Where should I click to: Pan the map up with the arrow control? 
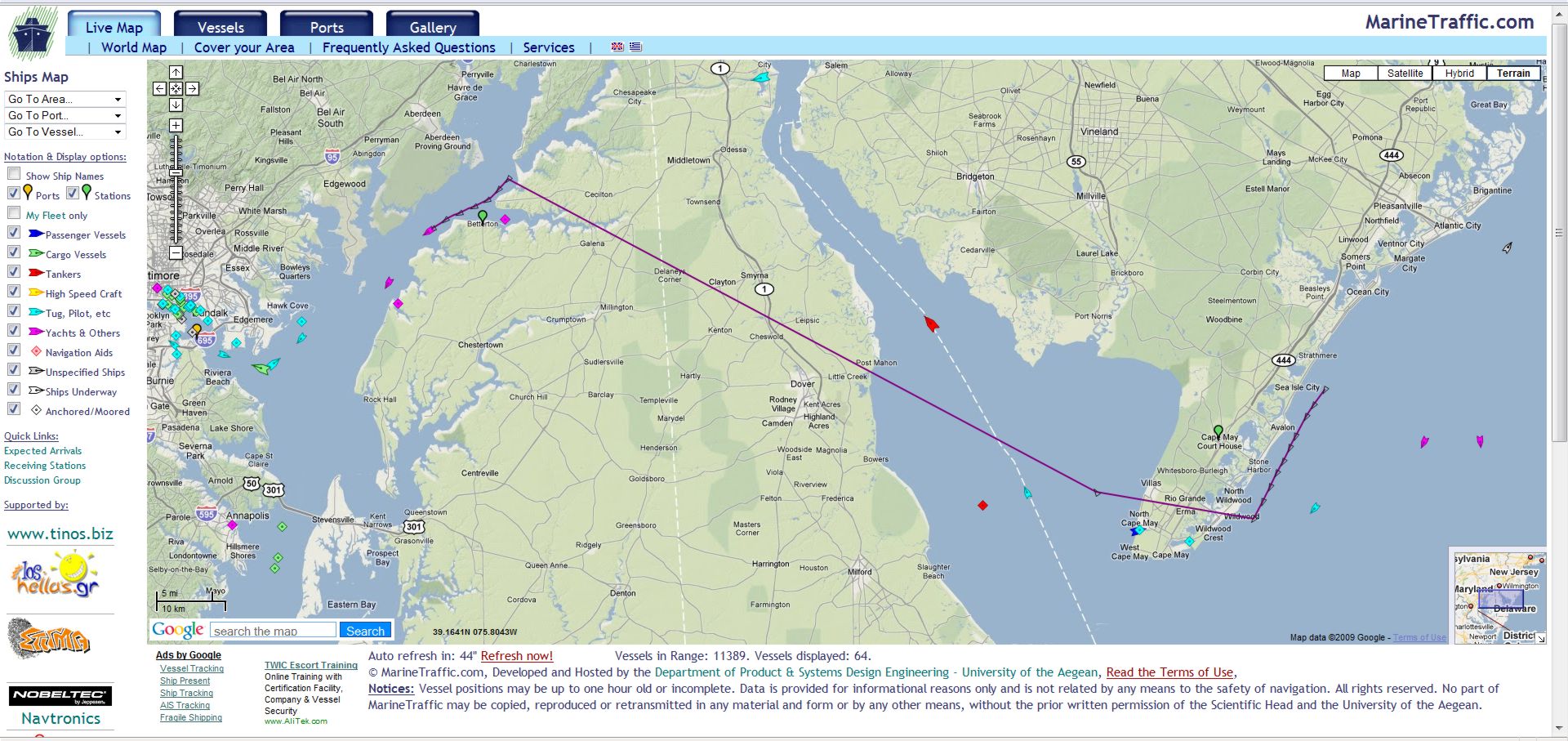coord(176,73)
